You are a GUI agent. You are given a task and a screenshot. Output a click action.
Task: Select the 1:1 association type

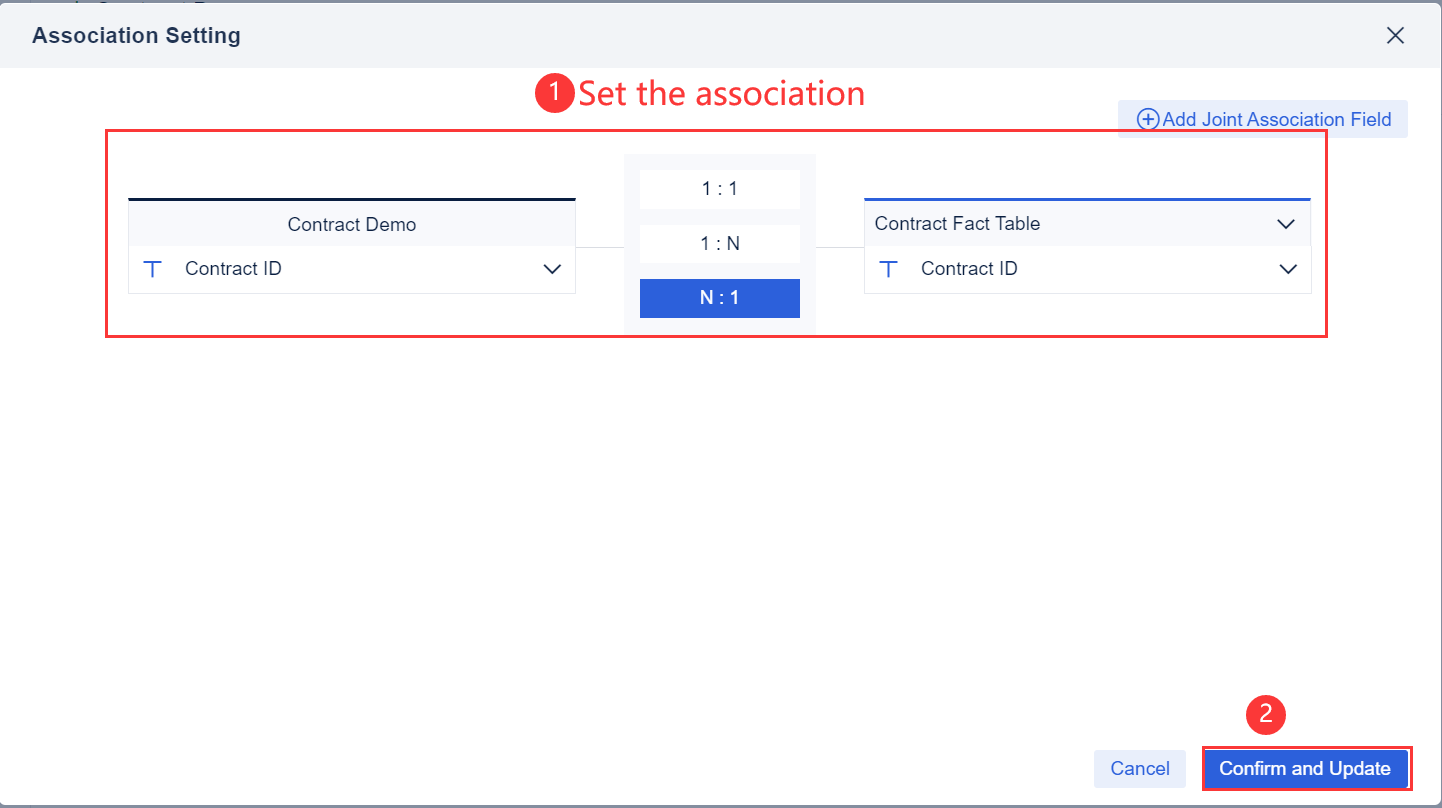[x=719, y=189]
